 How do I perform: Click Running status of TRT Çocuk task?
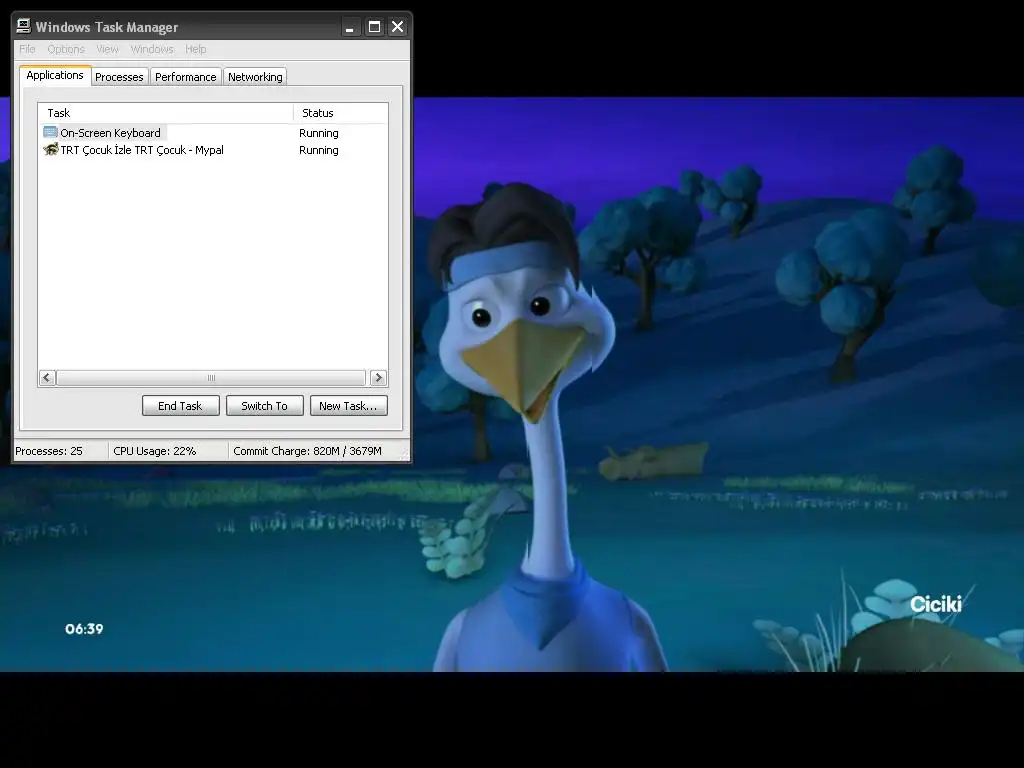(319, 150)
